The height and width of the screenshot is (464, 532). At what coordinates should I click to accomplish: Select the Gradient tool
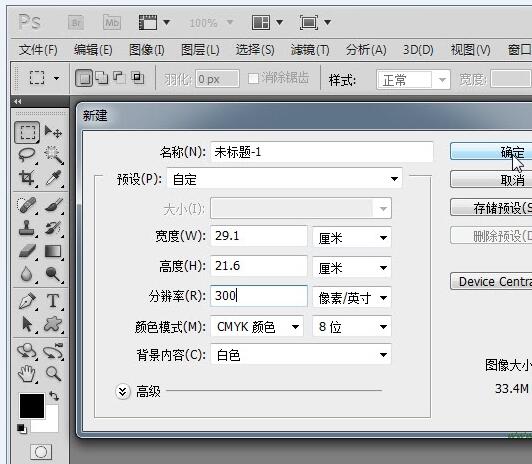(53, 251)
